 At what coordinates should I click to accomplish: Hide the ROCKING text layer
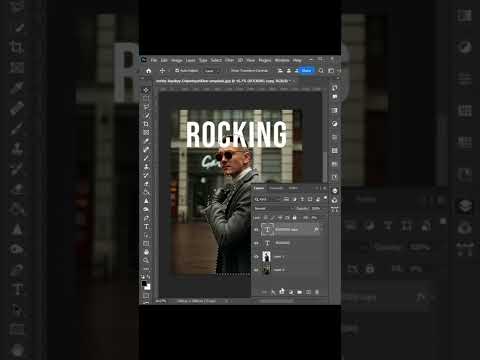tap(256, 243)
